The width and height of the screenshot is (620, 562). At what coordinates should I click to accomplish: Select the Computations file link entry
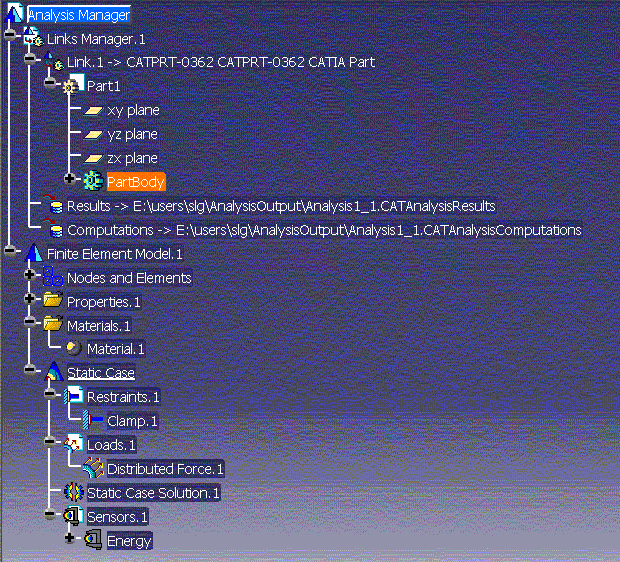click(x=323, y=230)
